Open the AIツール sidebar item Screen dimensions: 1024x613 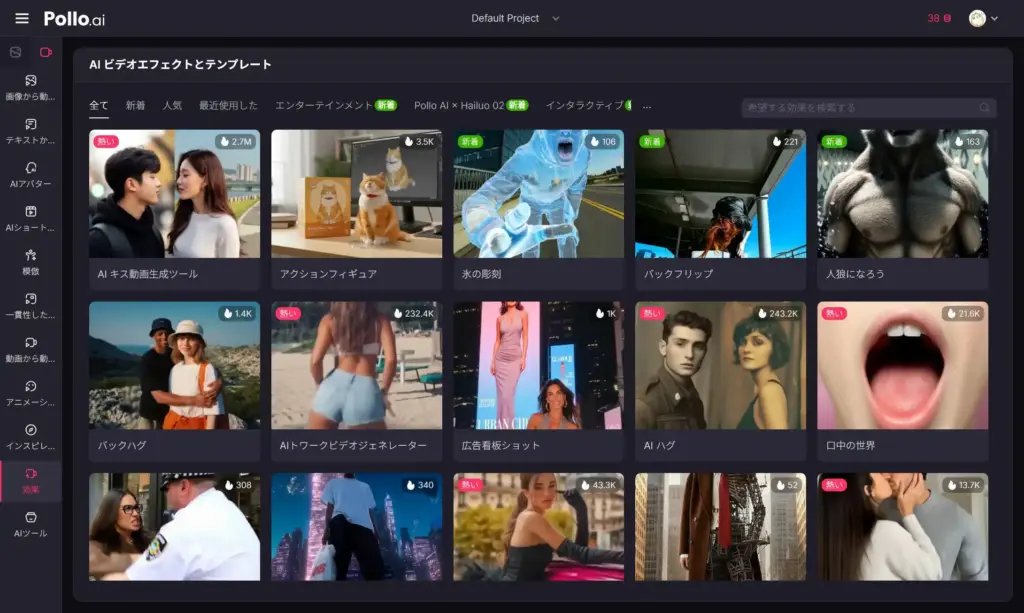pyautogui.click(x=30, y=524)
